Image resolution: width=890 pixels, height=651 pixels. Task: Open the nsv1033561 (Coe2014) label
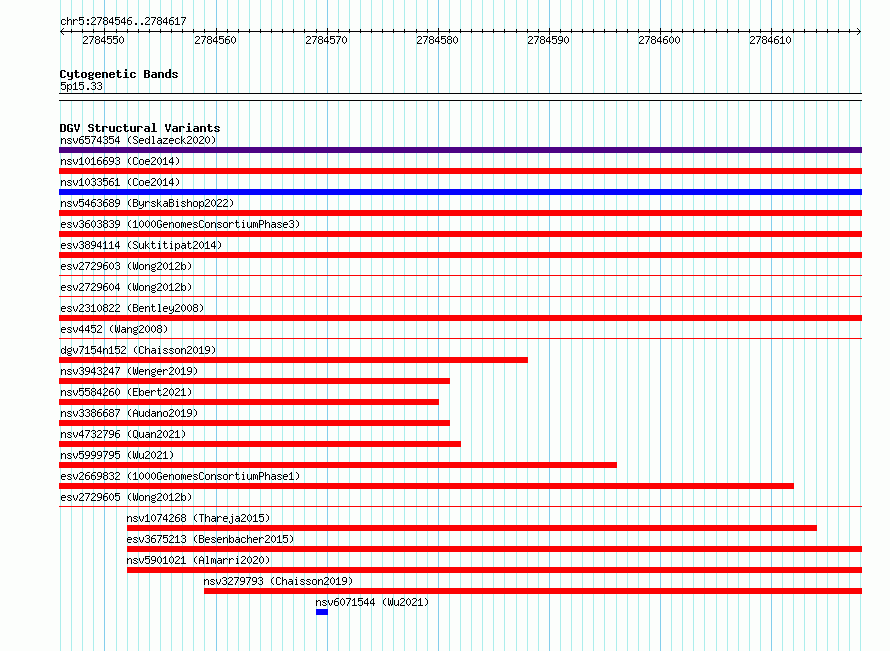pyautogui.click(x=120, y=182)
